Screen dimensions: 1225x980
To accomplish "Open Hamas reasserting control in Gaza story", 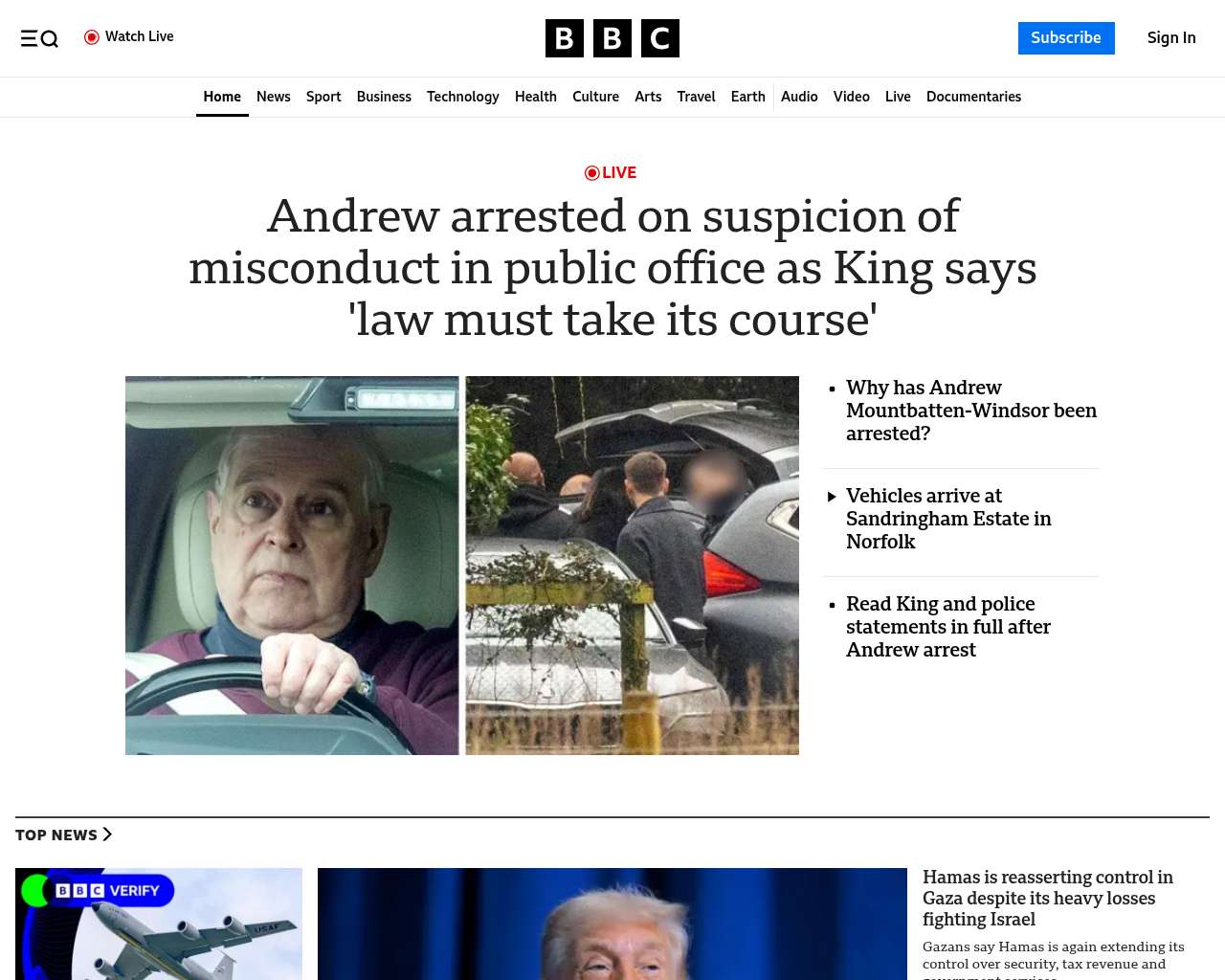I will (x=1048, y=898).
